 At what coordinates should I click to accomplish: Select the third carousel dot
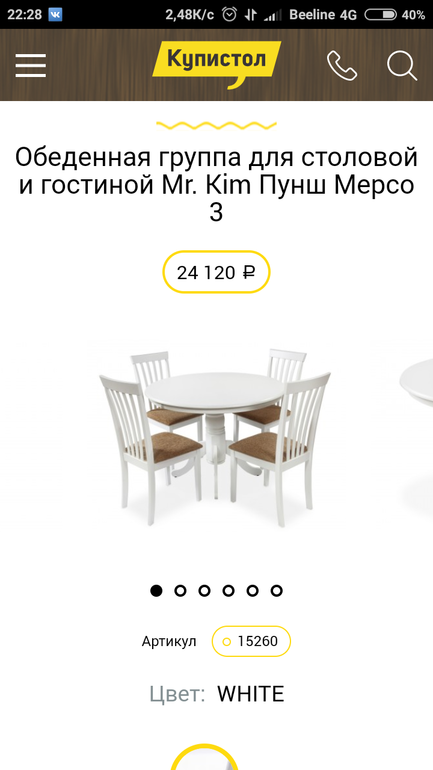204,590
